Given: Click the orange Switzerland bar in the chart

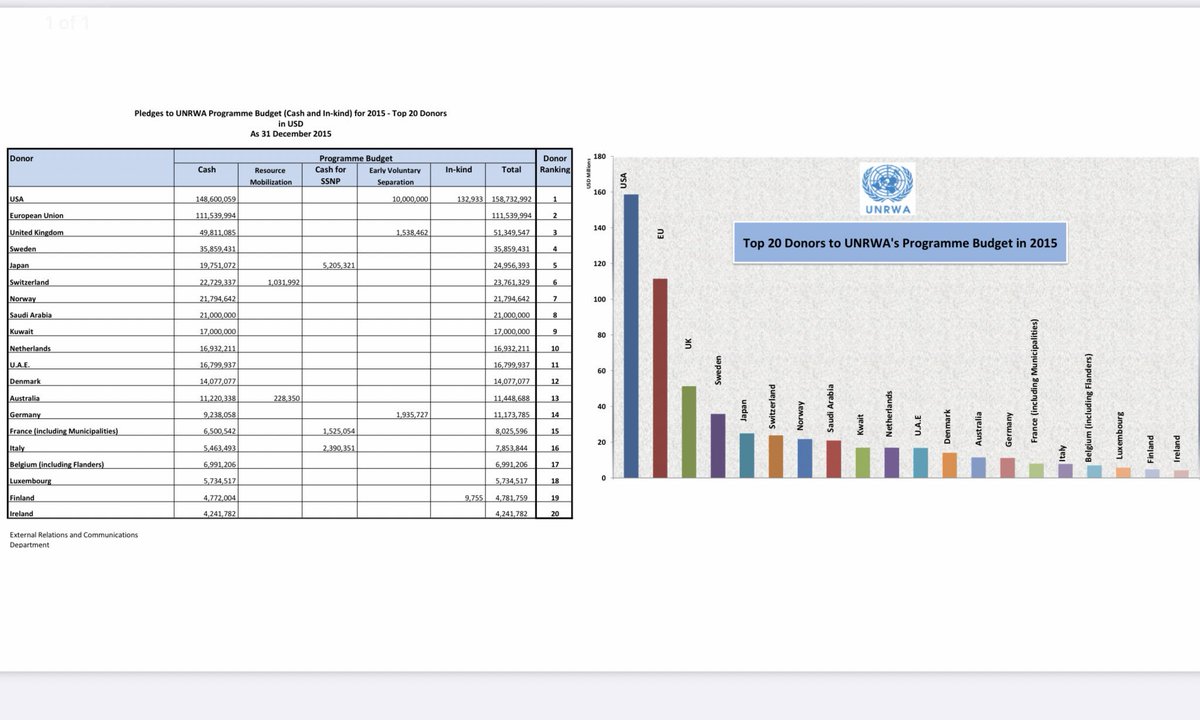Looking at the screenshot, I should click(776, 456).
